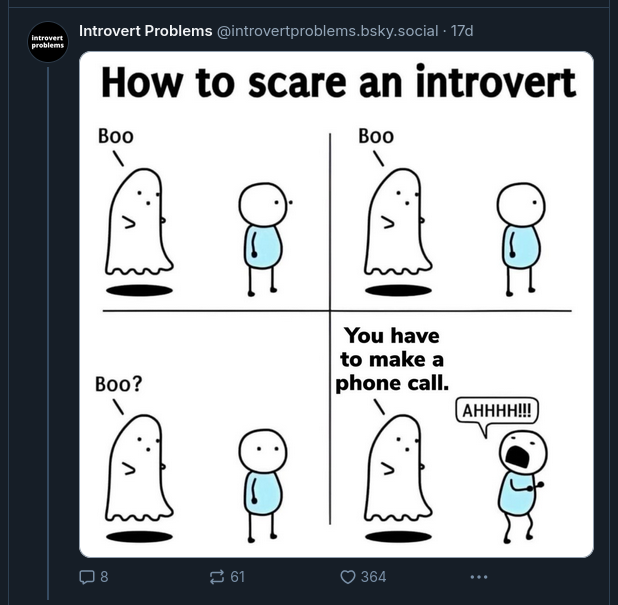Open the Introvert Problems round avatar

(48, 42)
